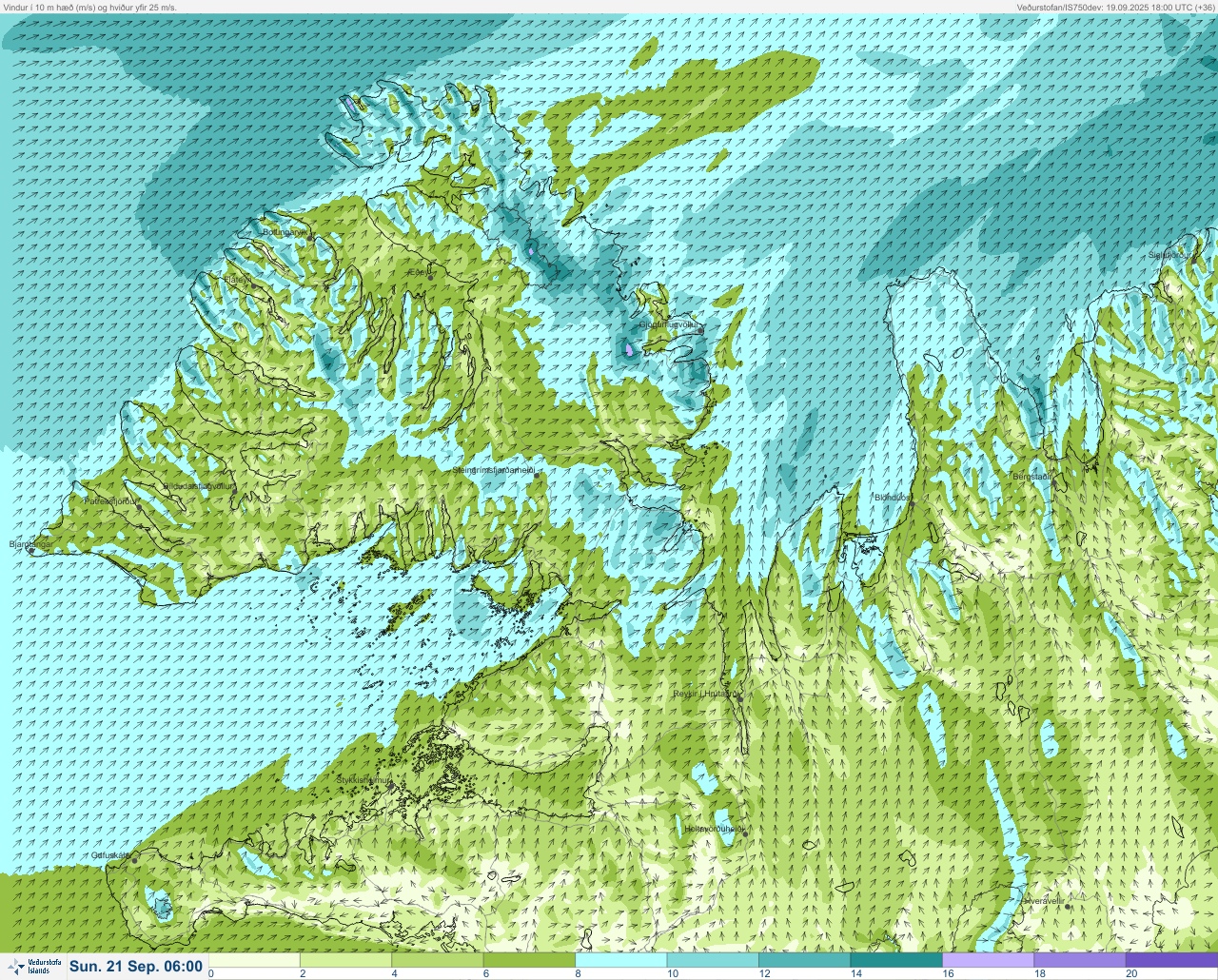This screenshot has height=980, width=1218.
Task: Select the 8–10 m/s legend color
Action: click(x=620, y=960)
